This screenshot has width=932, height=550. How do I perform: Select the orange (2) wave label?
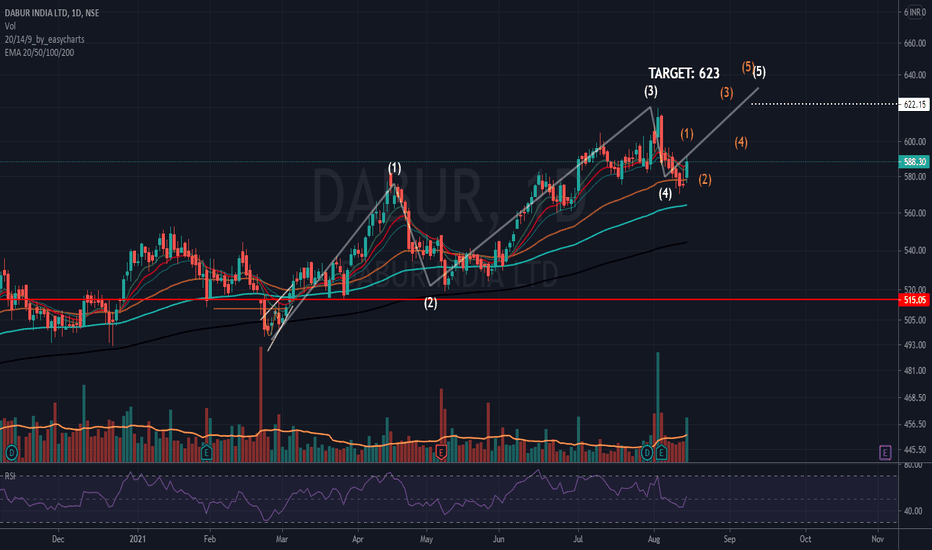click(x=705, y=180)
